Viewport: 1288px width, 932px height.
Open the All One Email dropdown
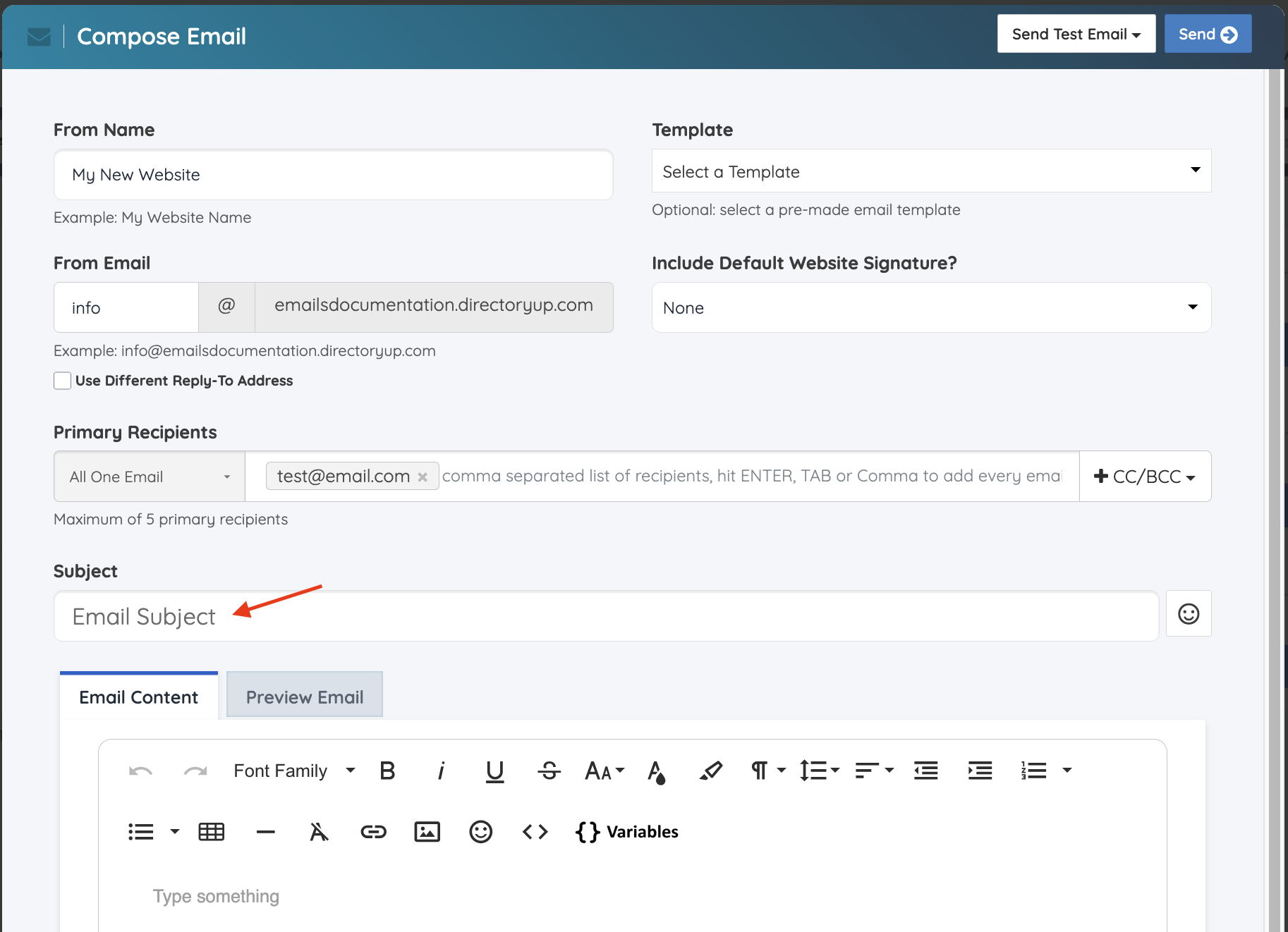pos(150,477)
